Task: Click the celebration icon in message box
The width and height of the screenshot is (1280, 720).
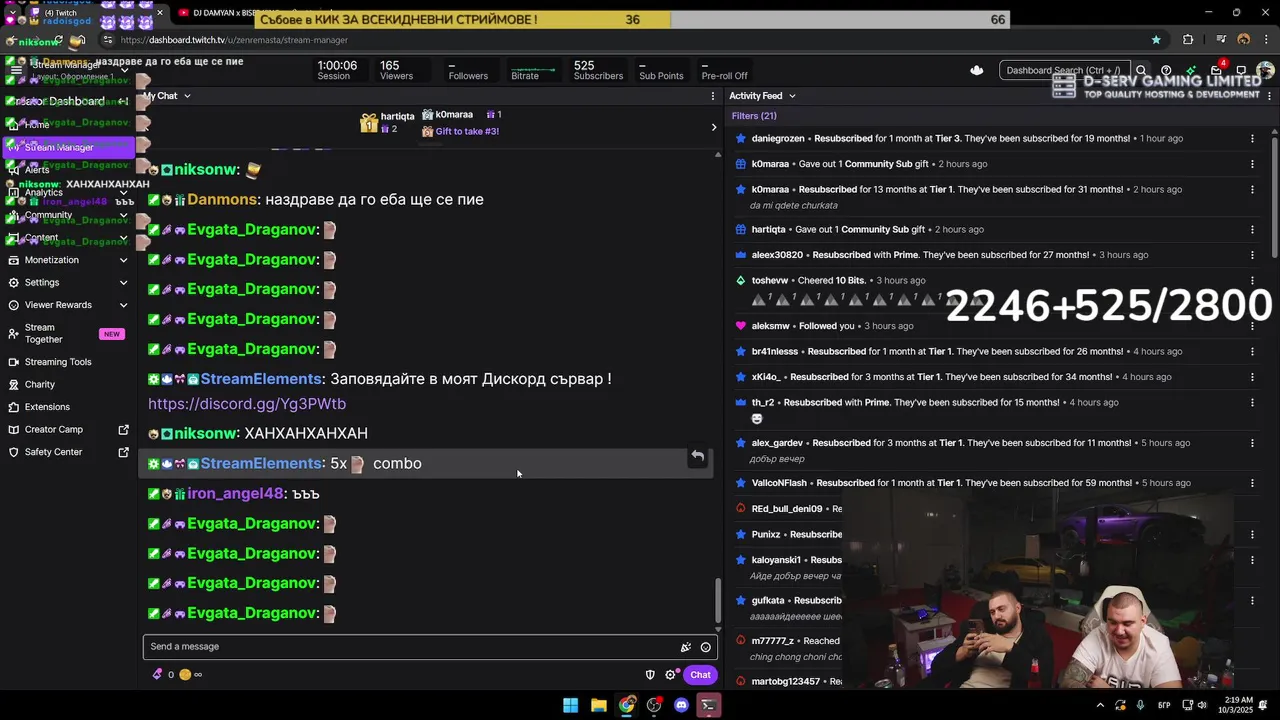Action: click(686, 647)
